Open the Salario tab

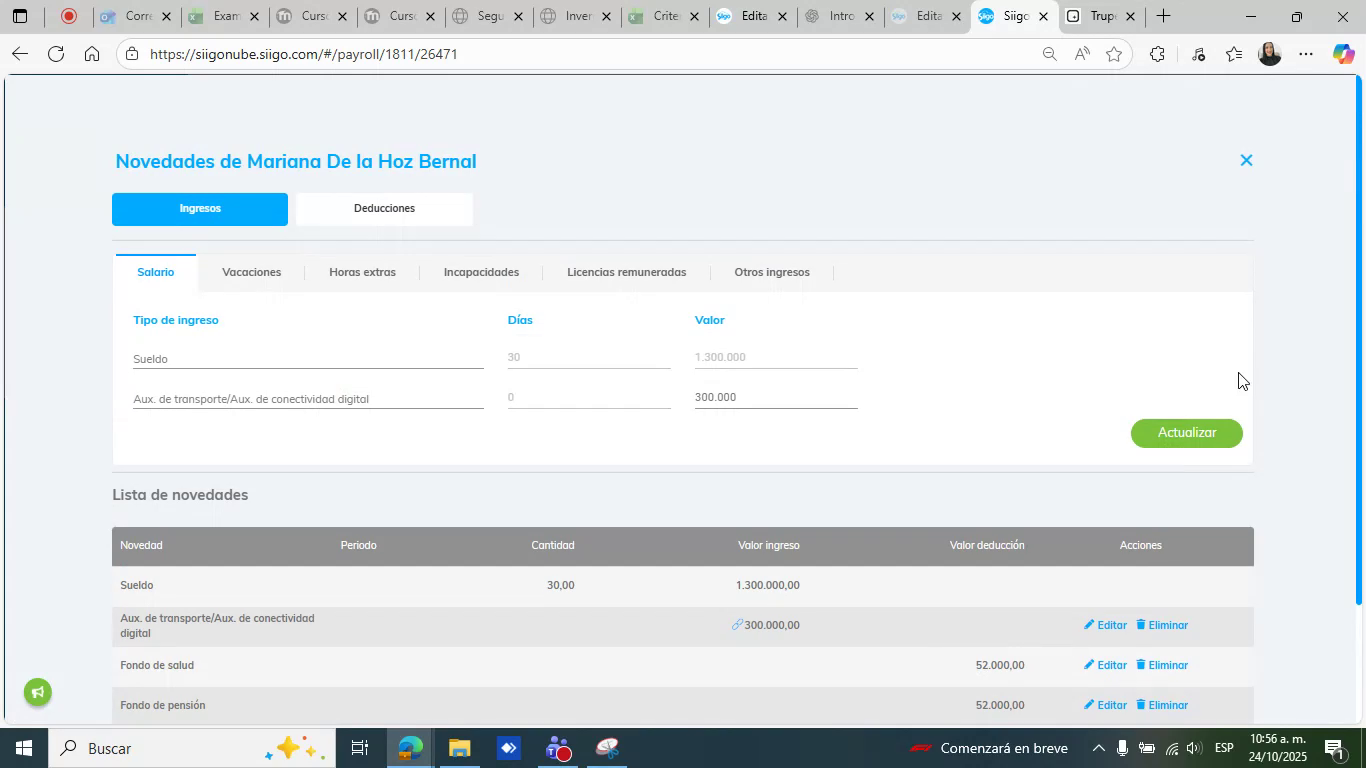tap(155, 272)
